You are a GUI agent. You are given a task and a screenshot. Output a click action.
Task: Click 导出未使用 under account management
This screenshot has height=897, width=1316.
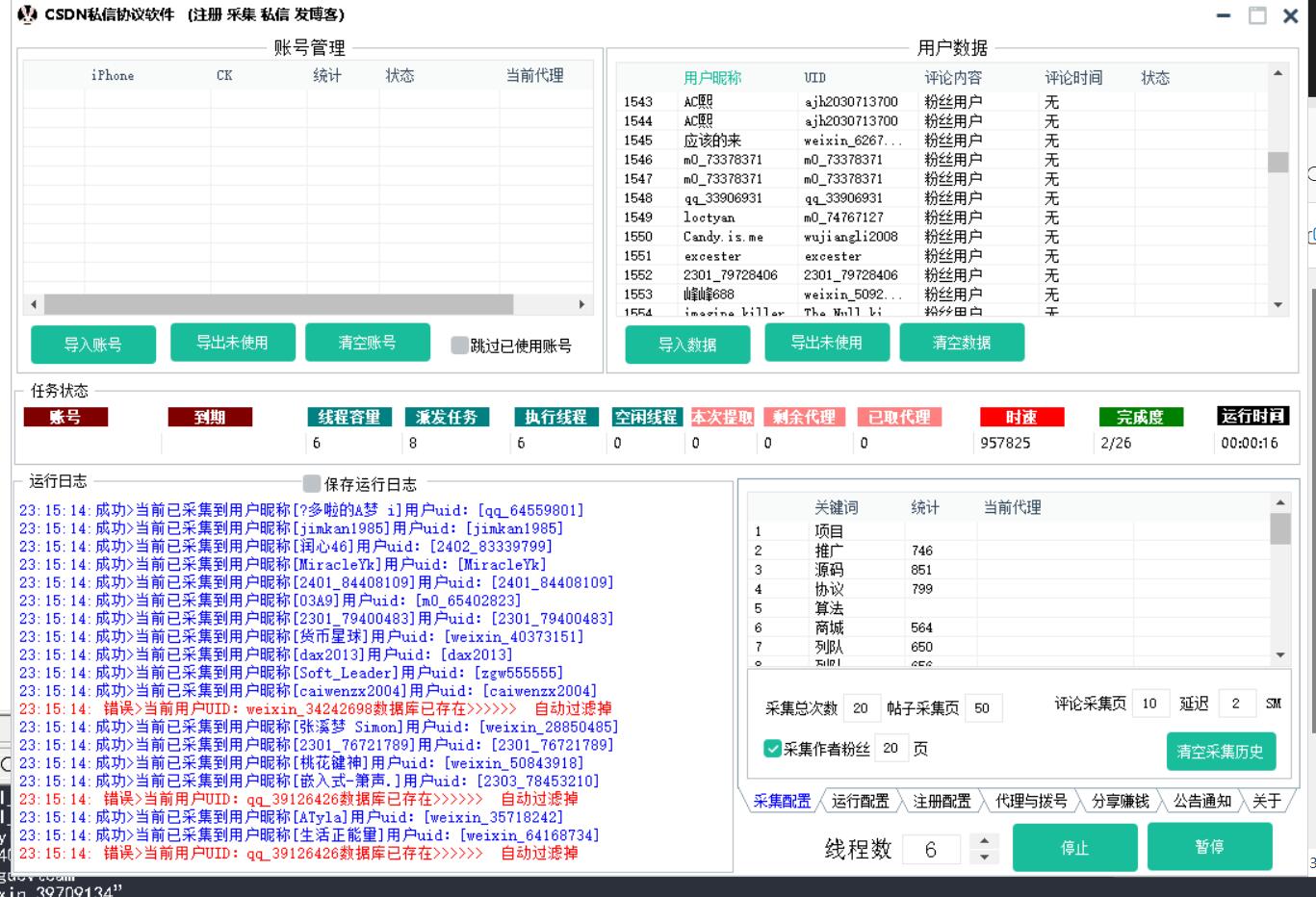(x=232, y=343)
